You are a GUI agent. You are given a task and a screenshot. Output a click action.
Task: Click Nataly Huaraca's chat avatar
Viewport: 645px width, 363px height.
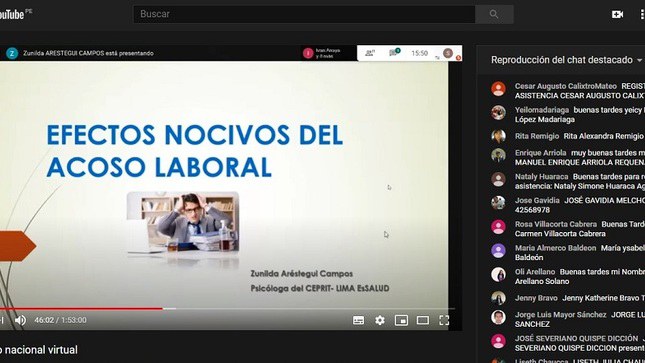[498, 179]
